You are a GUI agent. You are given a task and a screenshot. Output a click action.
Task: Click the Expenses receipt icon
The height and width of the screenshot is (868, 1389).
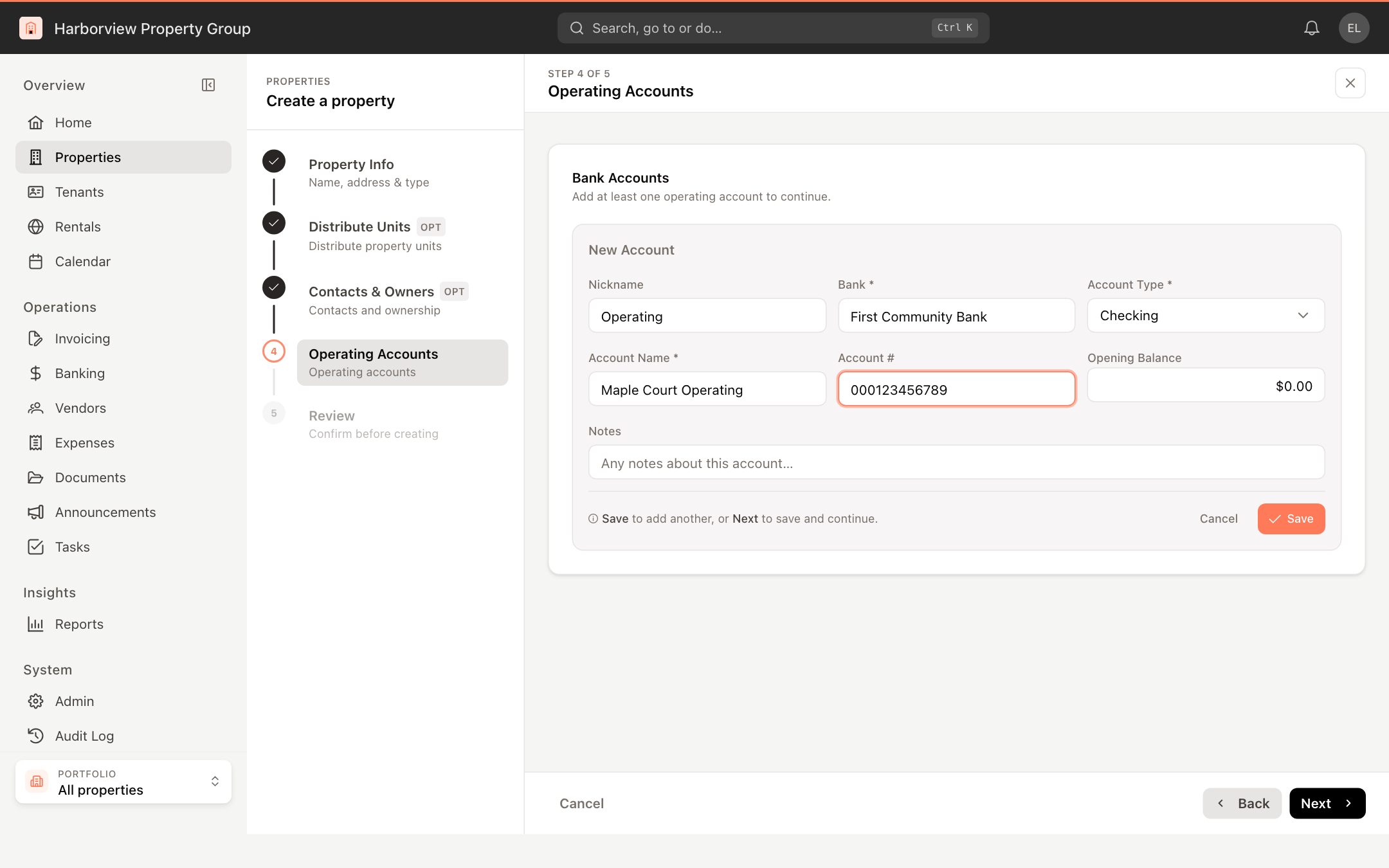[x=36, y=442]
